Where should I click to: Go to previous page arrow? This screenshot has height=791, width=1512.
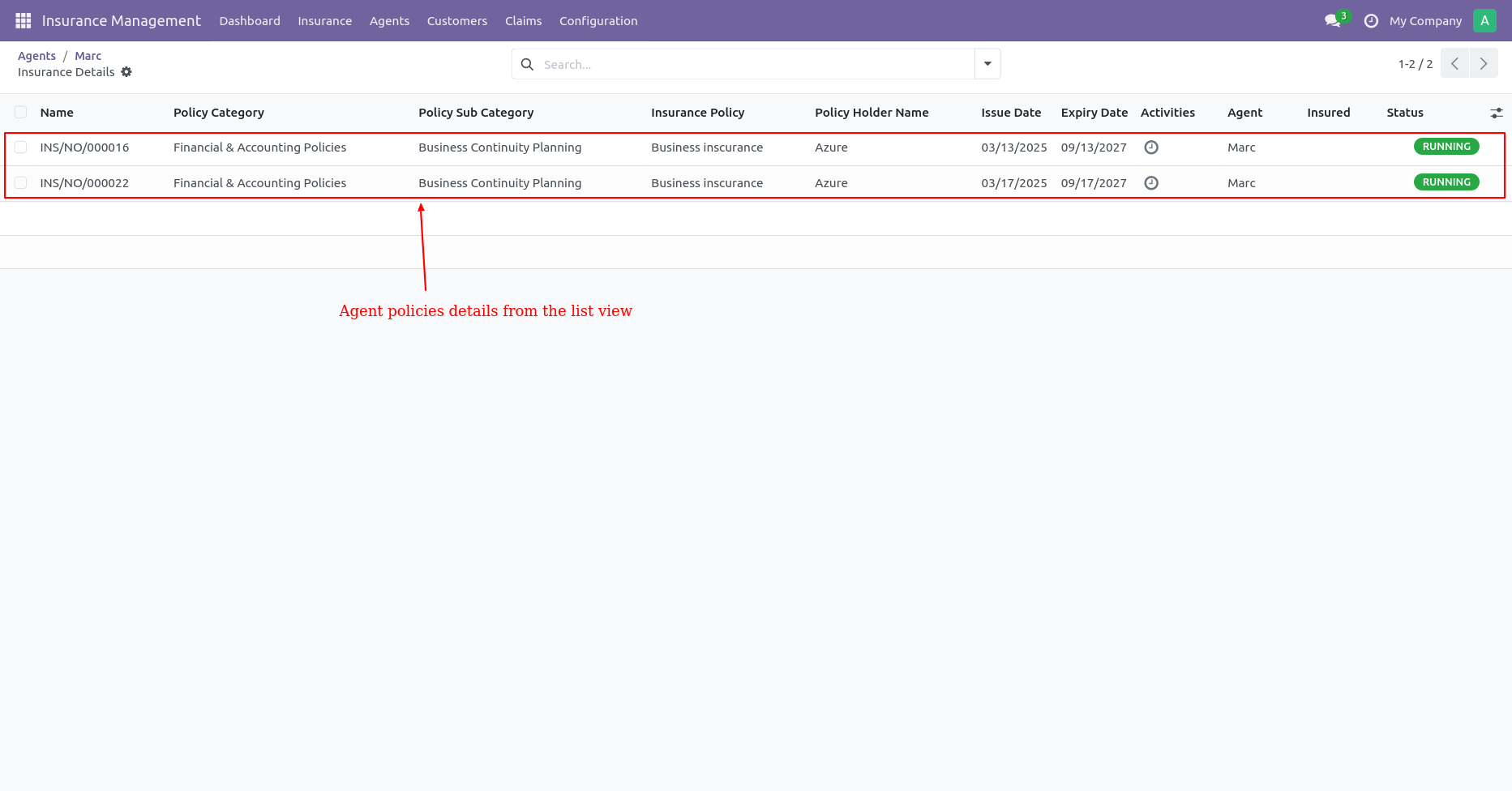click(1454, 64)
